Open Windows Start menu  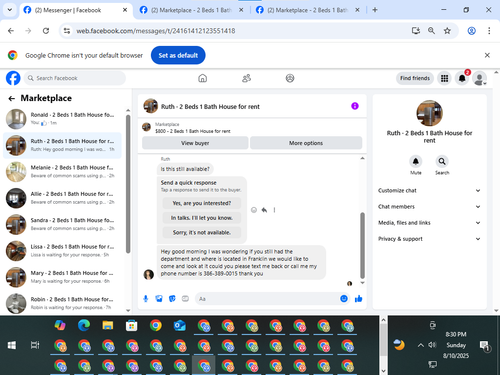point(12,345)
